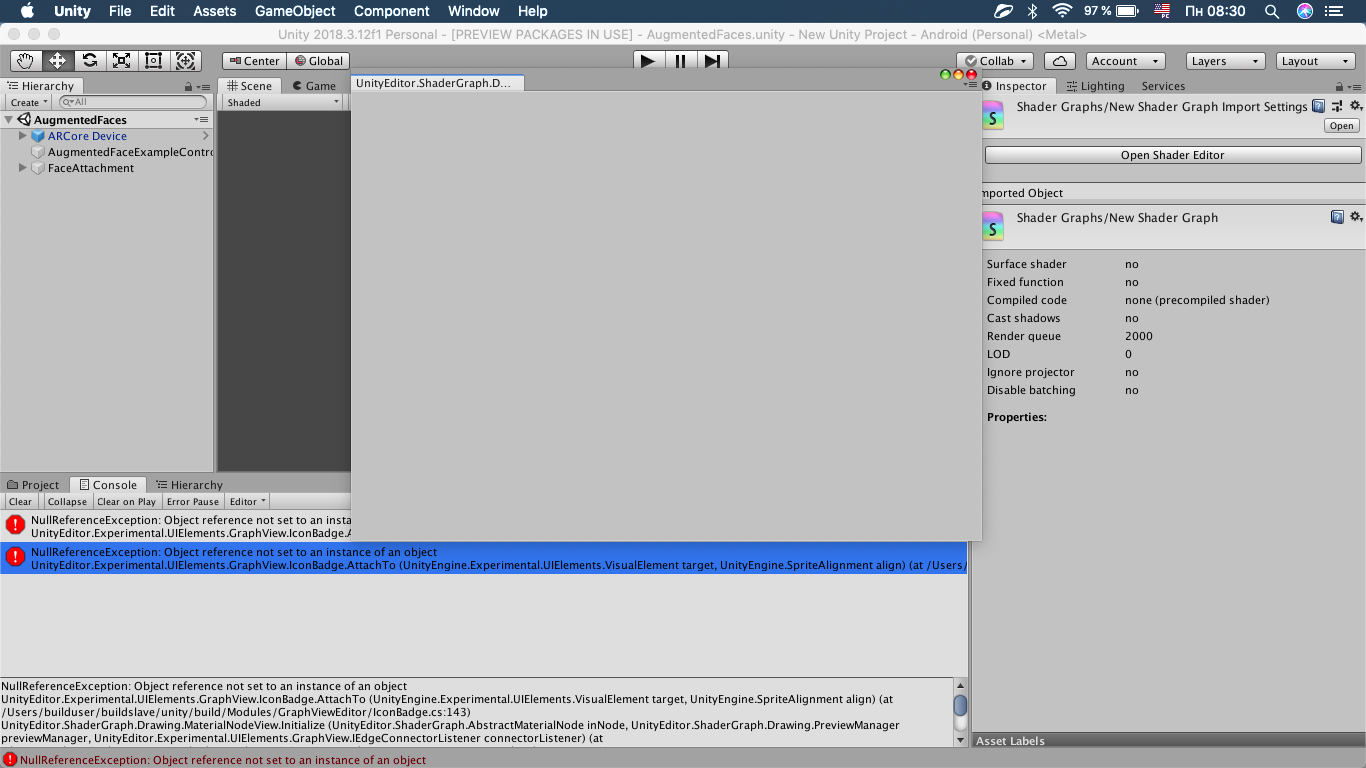Select ARCore Device in Hierarchy

click(87, 136)
